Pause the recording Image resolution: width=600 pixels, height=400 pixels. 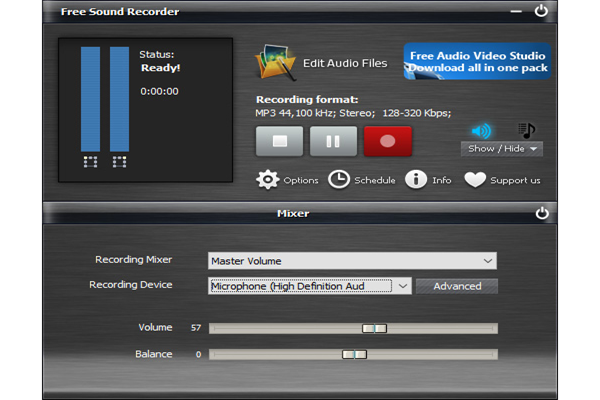coord(333,142)
